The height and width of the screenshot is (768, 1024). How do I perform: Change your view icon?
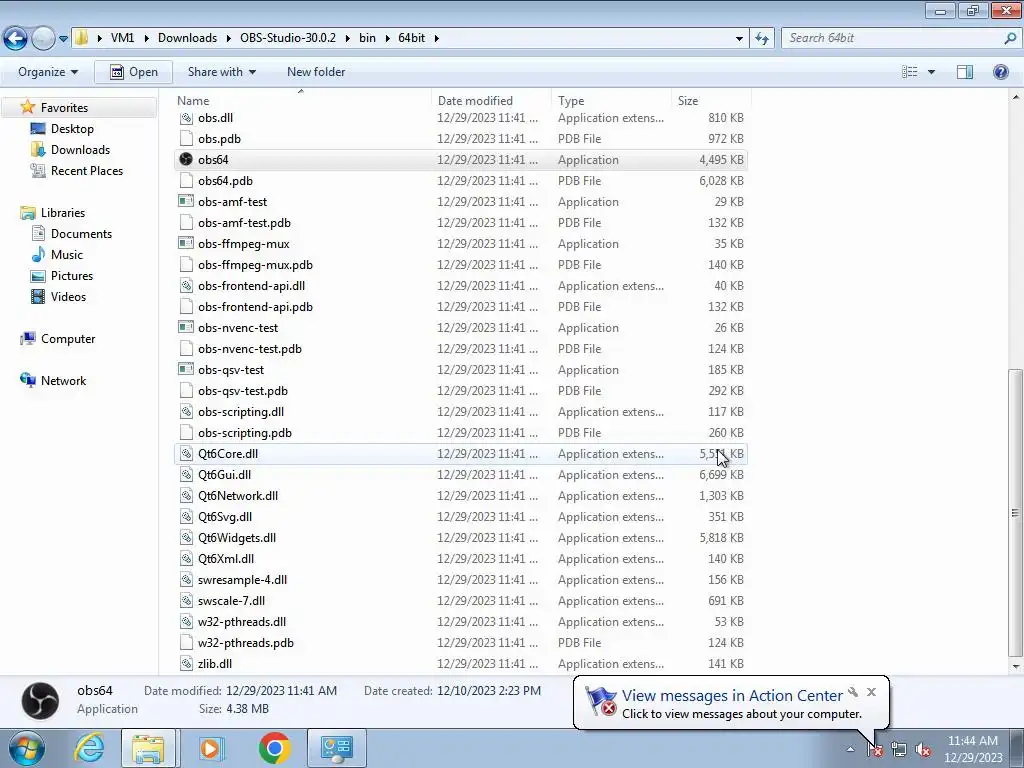click(x=909, y=72)
